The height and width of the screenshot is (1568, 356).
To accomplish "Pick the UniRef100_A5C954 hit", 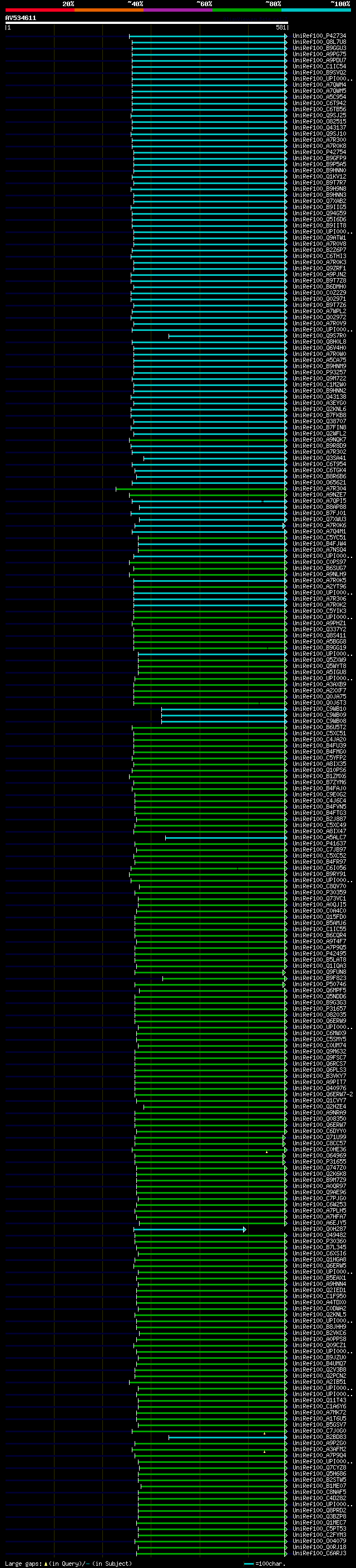I will point(319,97).
